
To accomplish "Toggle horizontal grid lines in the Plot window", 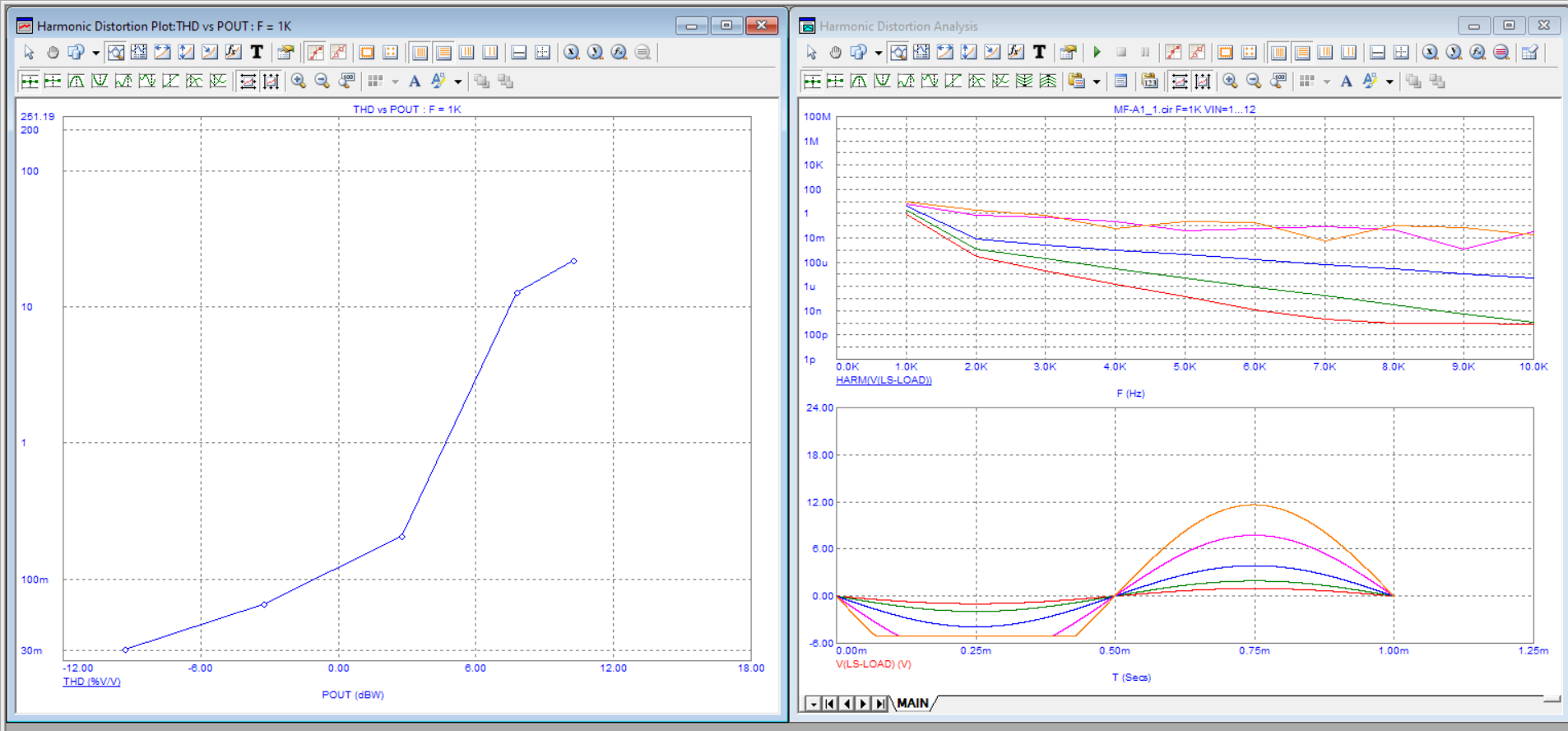I will (x=443, y=53).
